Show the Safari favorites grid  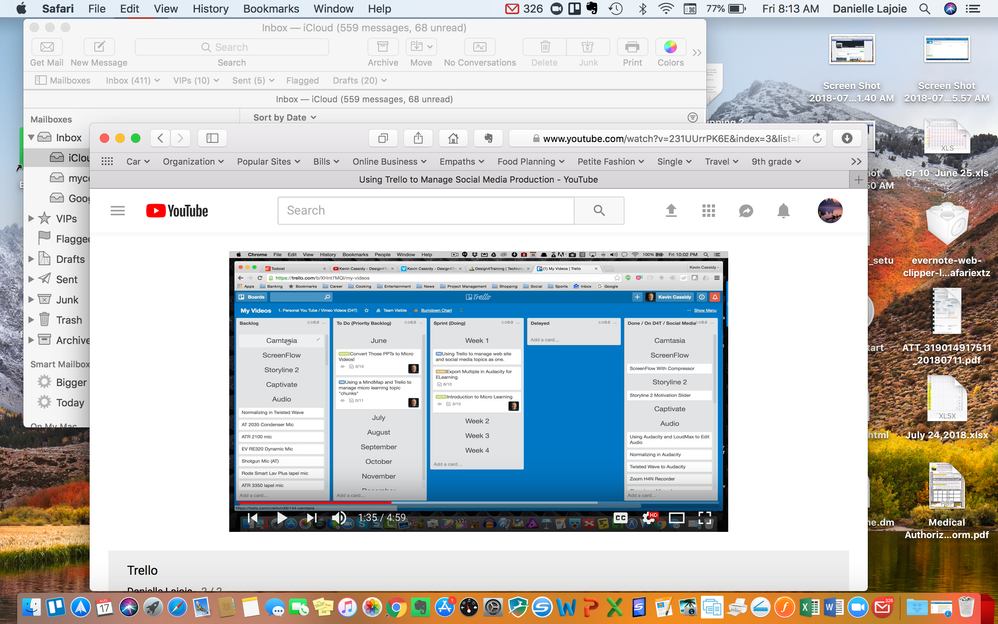tap(107, 162)
